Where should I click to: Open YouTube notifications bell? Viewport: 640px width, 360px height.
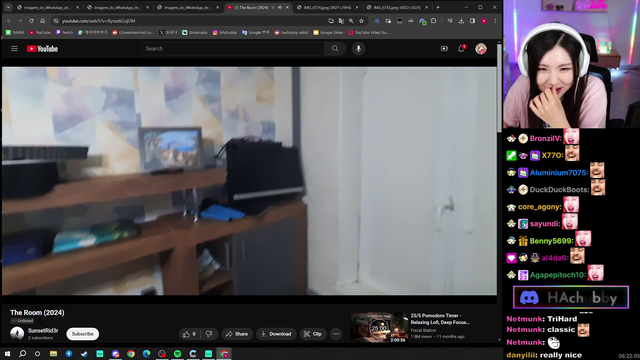coord(461,49)
